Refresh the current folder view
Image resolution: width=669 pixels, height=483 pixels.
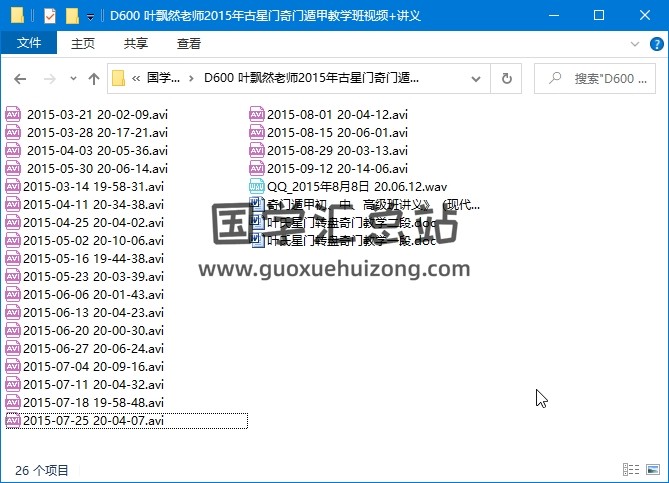(506, 79)
